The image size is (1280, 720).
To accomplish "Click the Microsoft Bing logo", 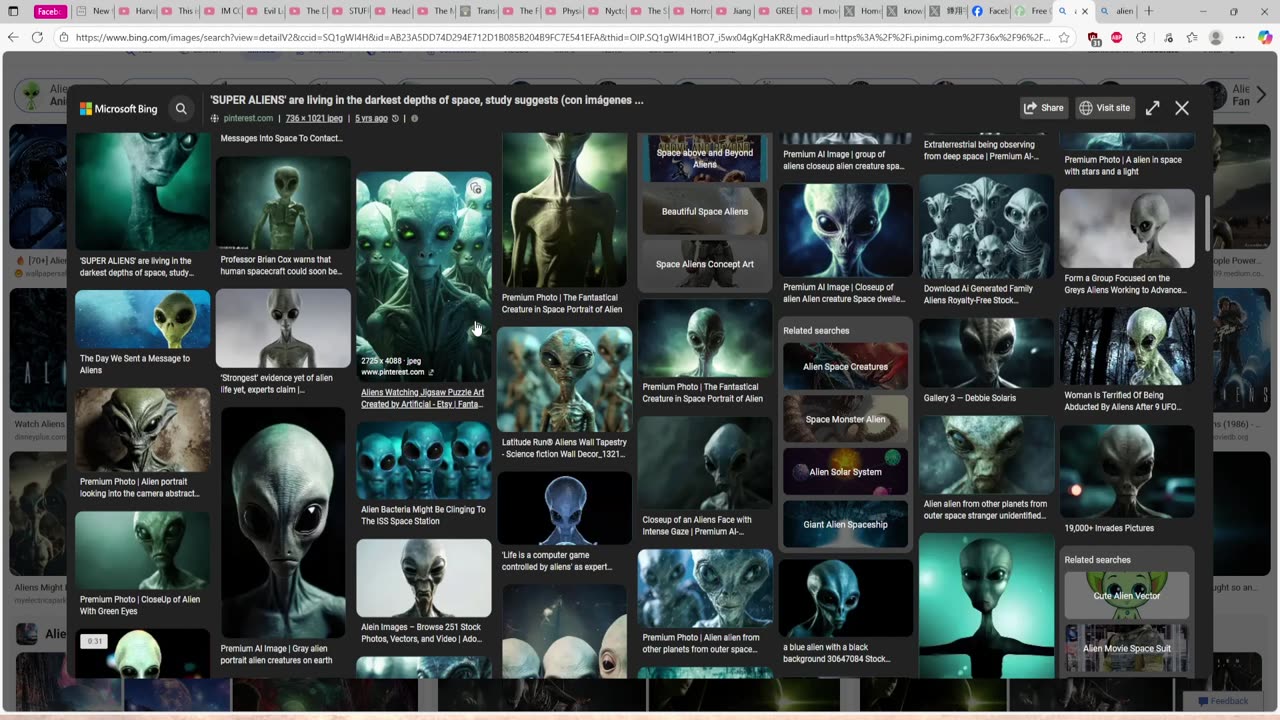I will (x=119, y=108).
